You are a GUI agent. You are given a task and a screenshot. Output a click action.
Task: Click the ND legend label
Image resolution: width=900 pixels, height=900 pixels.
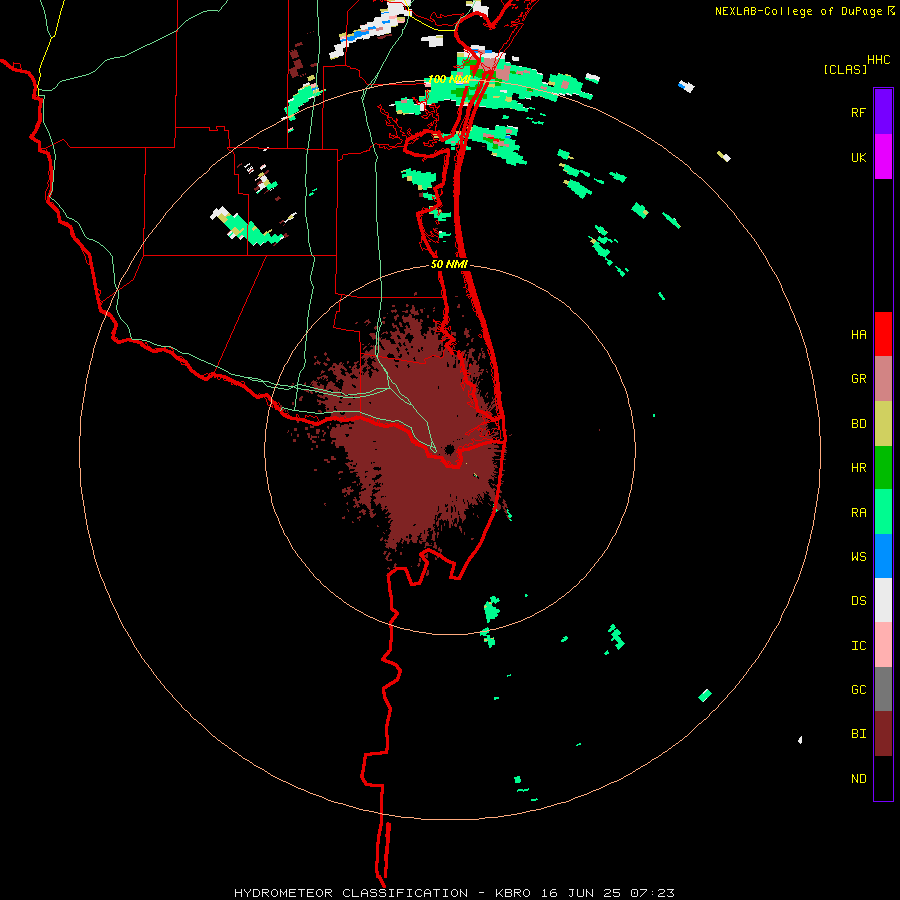[858, 778]
